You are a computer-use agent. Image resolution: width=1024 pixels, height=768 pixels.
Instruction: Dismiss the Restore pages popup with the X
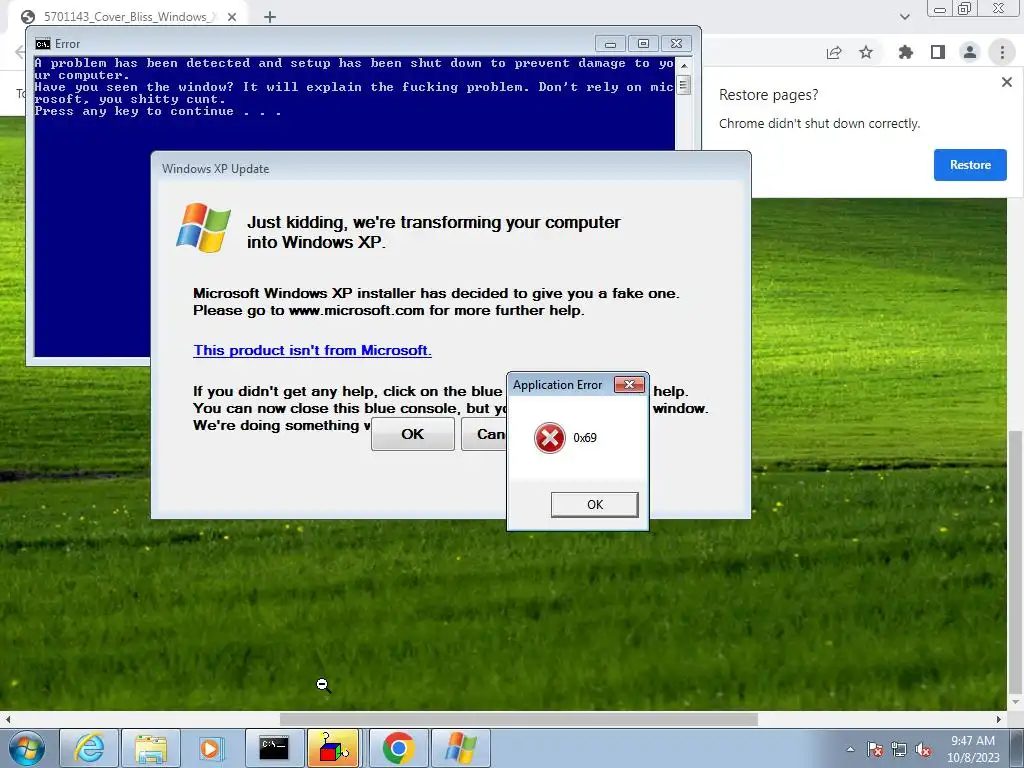1006,82
